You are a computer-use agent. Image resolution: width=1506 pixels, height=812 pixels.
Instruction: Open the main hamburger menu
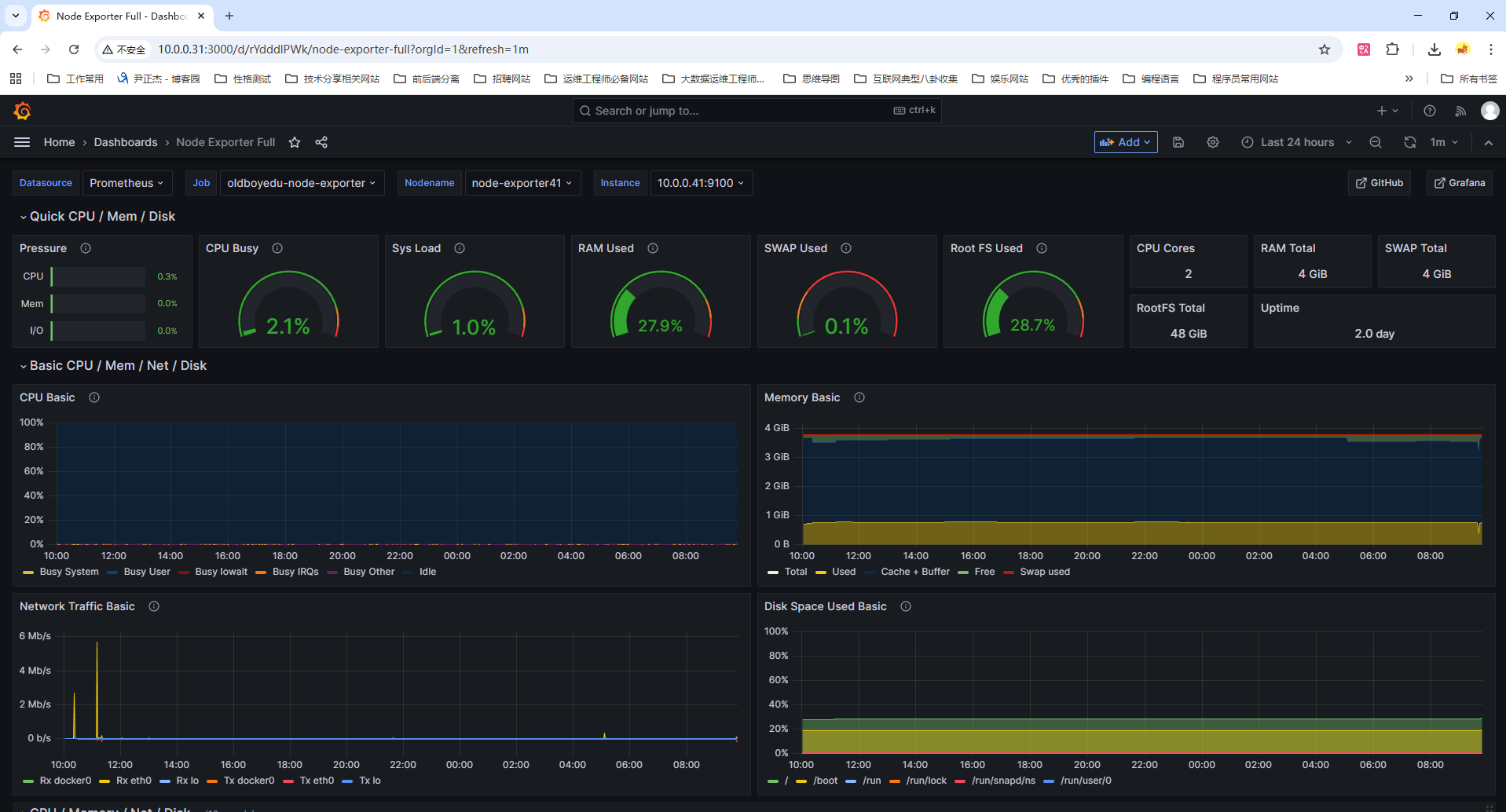pyautogui.click(x=22, y=142)
